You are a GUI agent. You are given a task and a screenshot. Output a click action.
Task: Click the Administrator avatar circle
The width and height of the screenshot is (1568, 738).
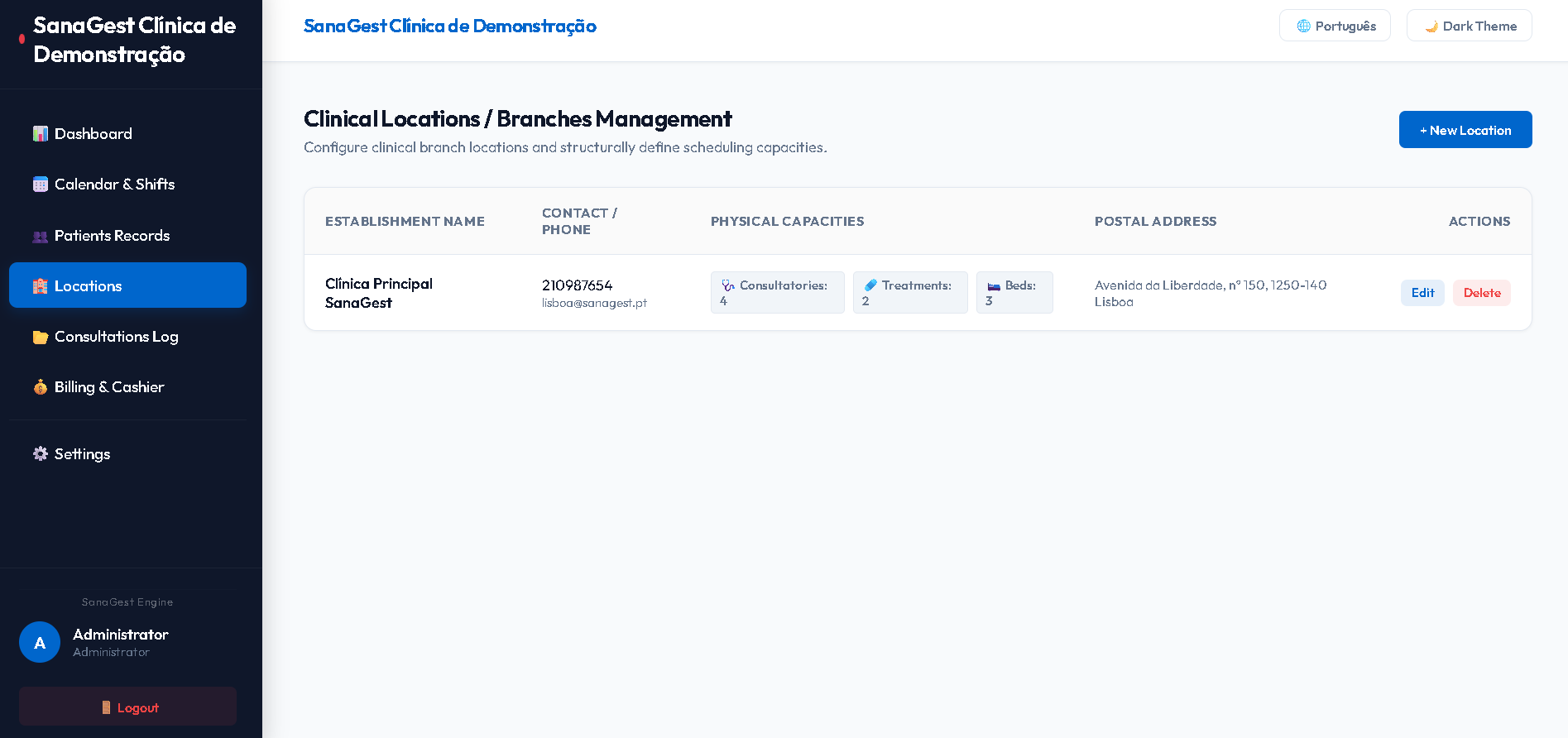(40, 642)
